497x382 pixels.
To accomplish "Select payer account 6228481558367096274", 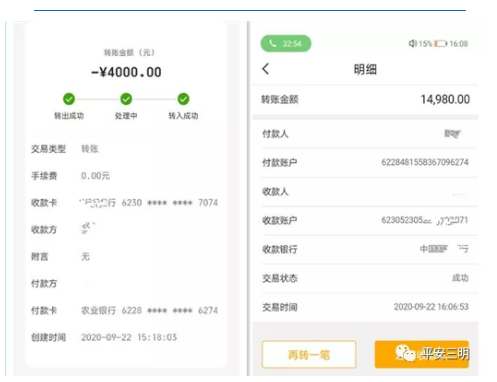I will [x=425, y=162].
